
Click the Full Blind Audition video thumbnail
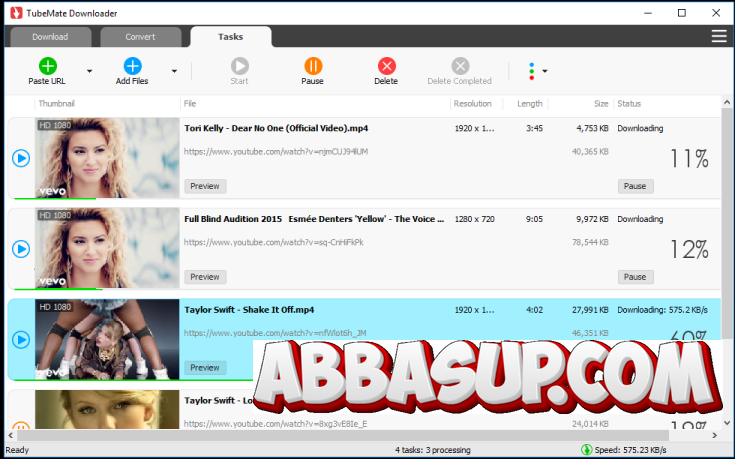[x=107, y=248]
